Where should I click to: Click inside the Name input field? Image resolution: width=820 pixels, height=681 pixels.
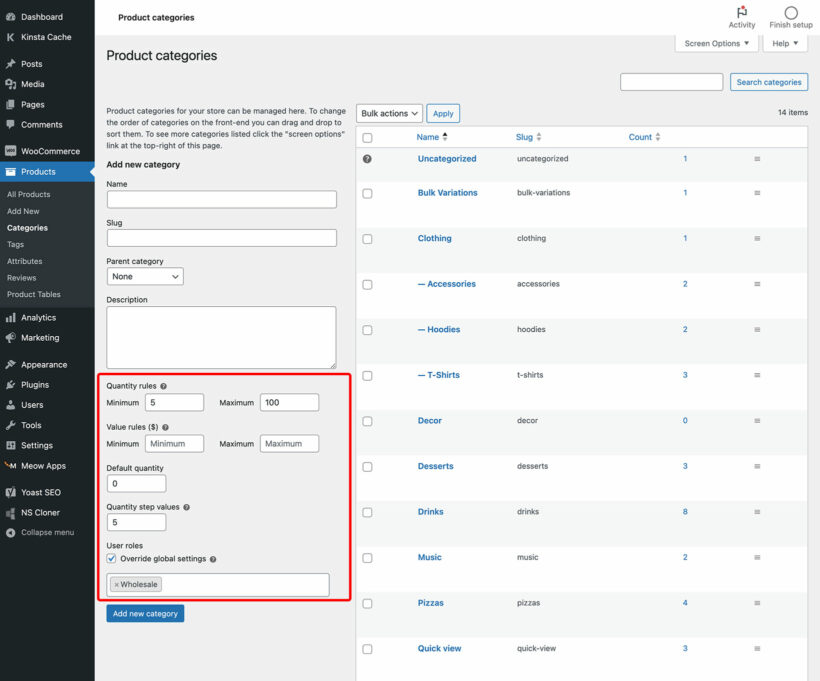click(221, 199)
